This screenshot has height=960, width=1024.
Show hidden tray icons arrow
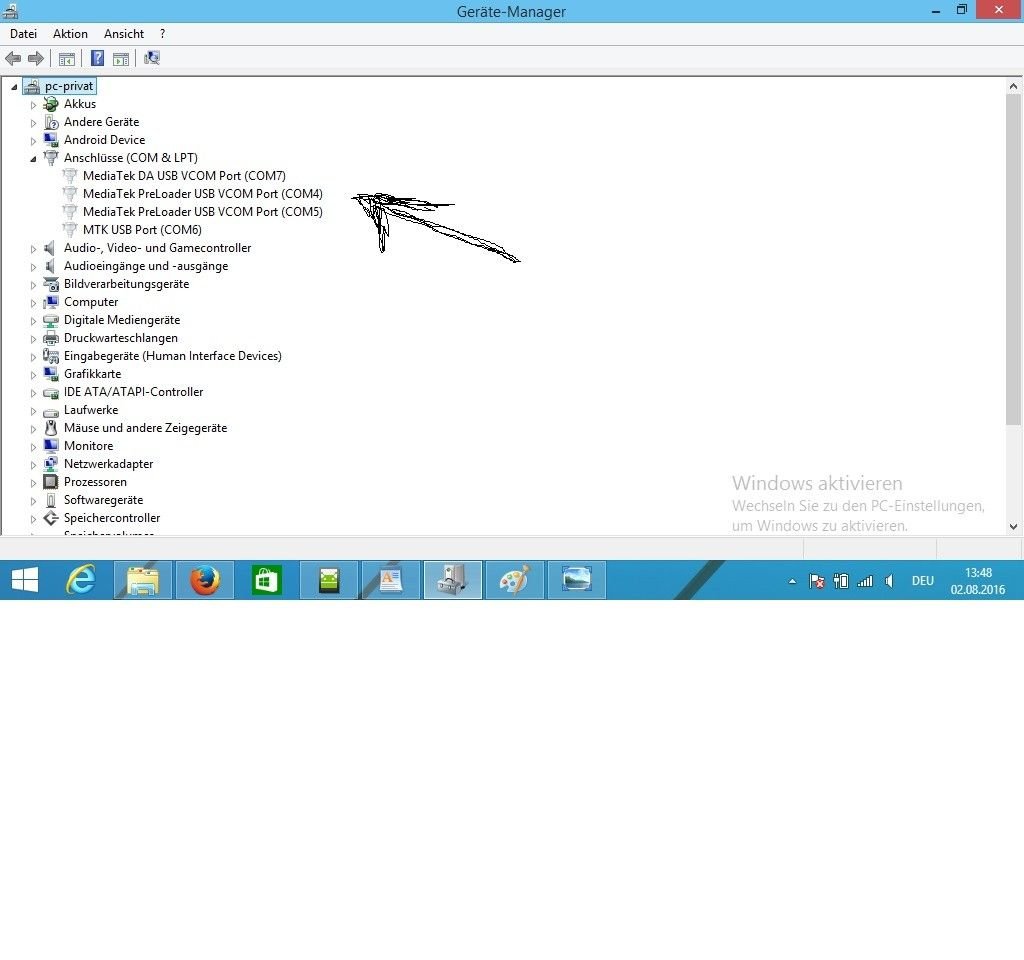pos(792,581)
